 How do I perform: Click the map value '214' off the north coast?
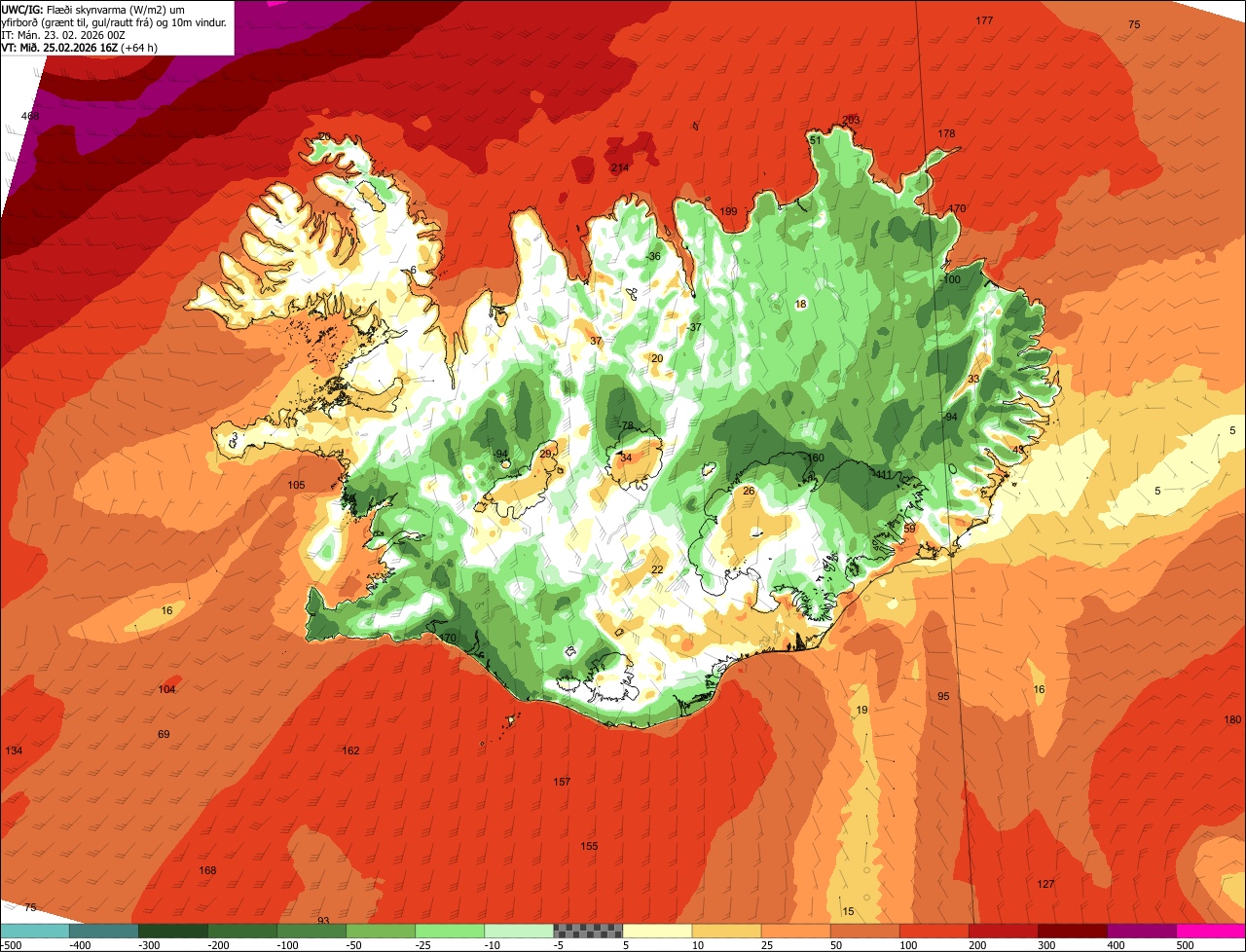[619, 168]
